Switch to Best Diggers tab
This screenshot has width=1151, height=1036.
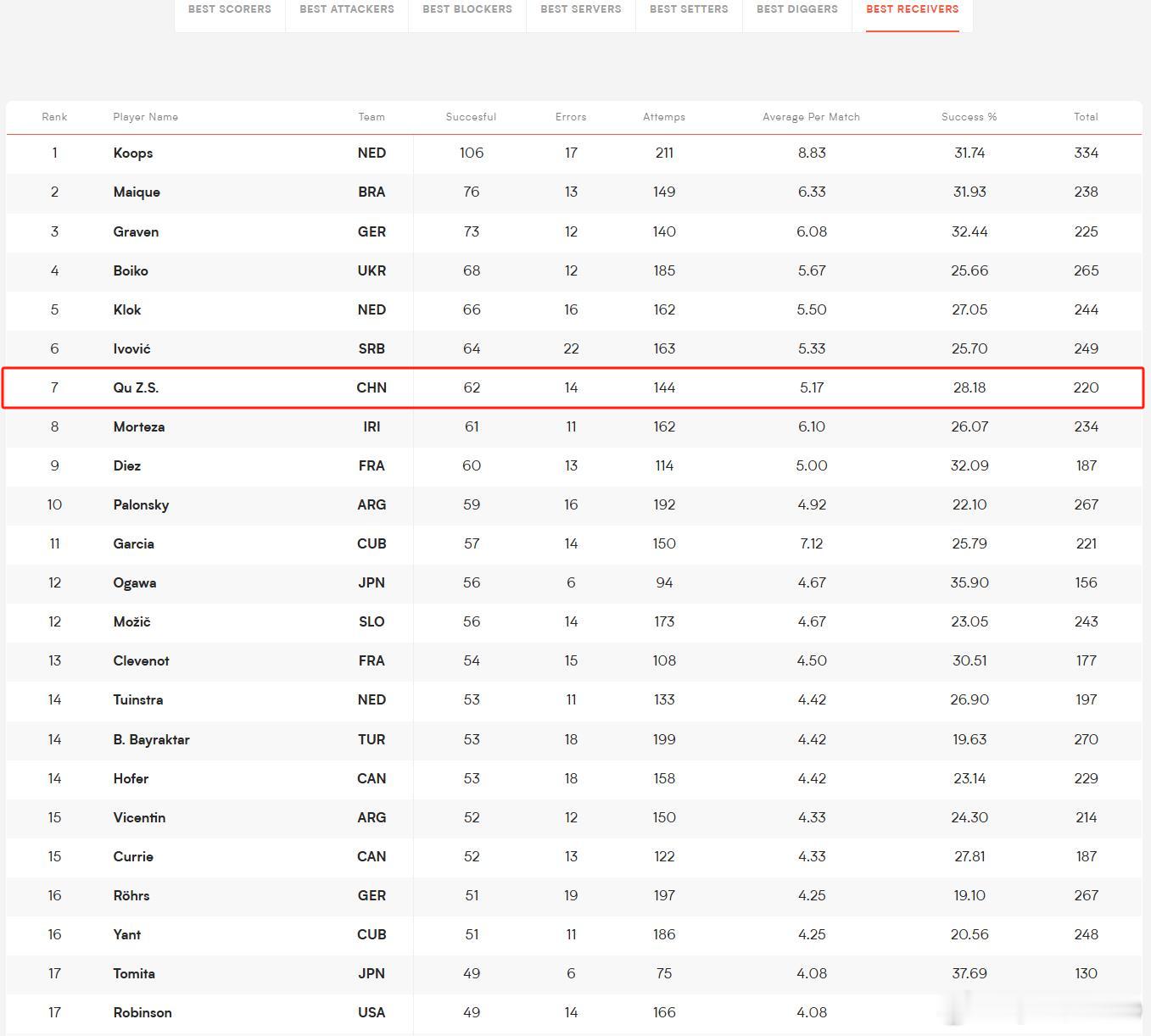click(797, 9)
